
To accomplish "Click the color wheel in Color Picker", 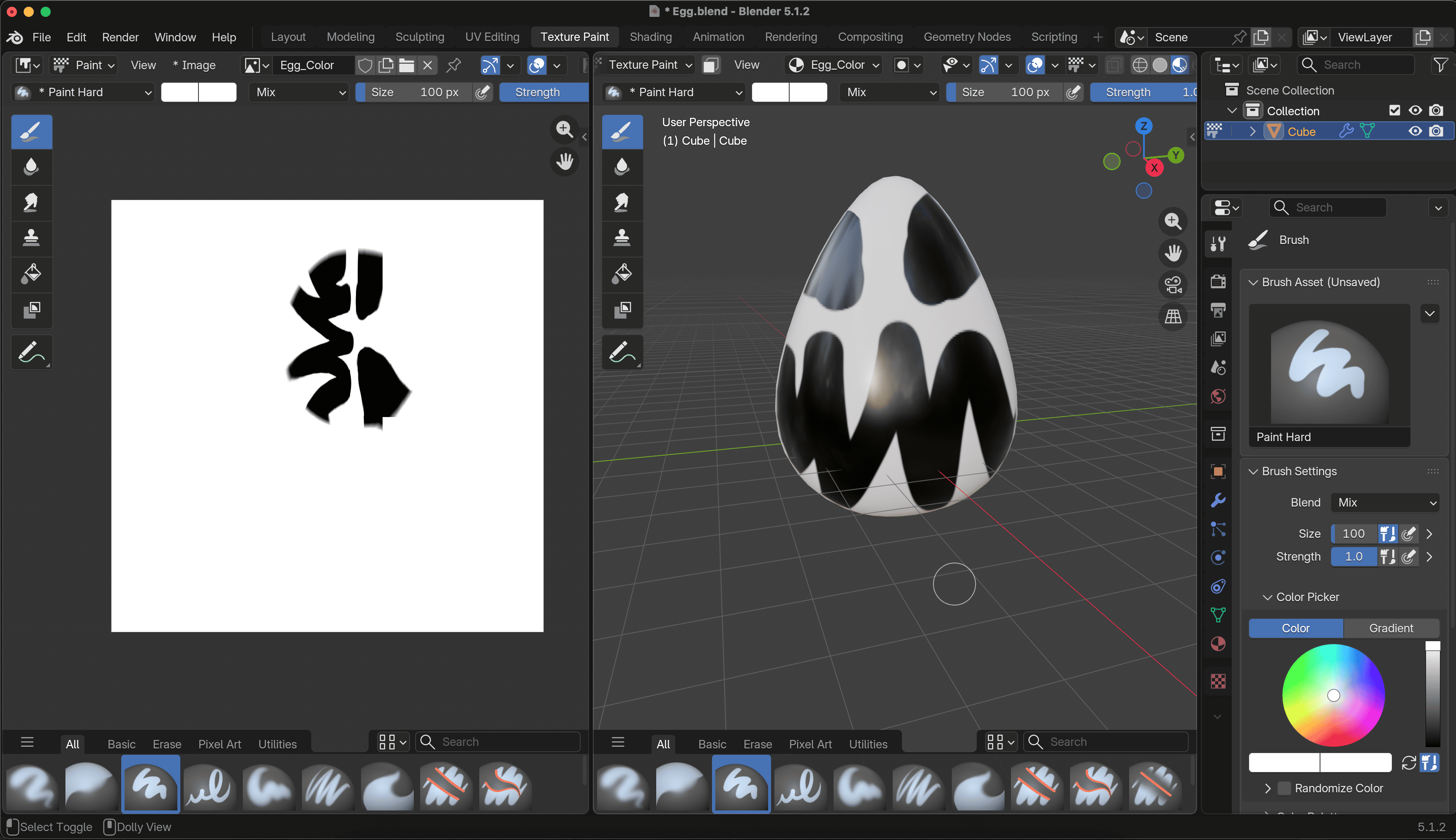I will [x=1333, y=695].
